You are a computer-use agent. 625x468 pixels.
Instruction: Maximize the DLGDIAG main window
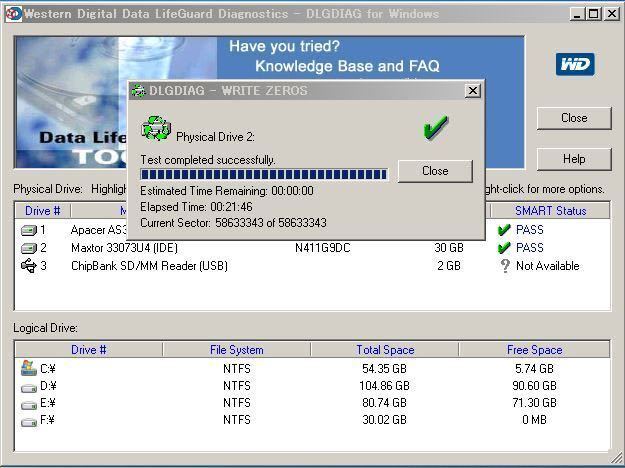click(x=594, y=14)
